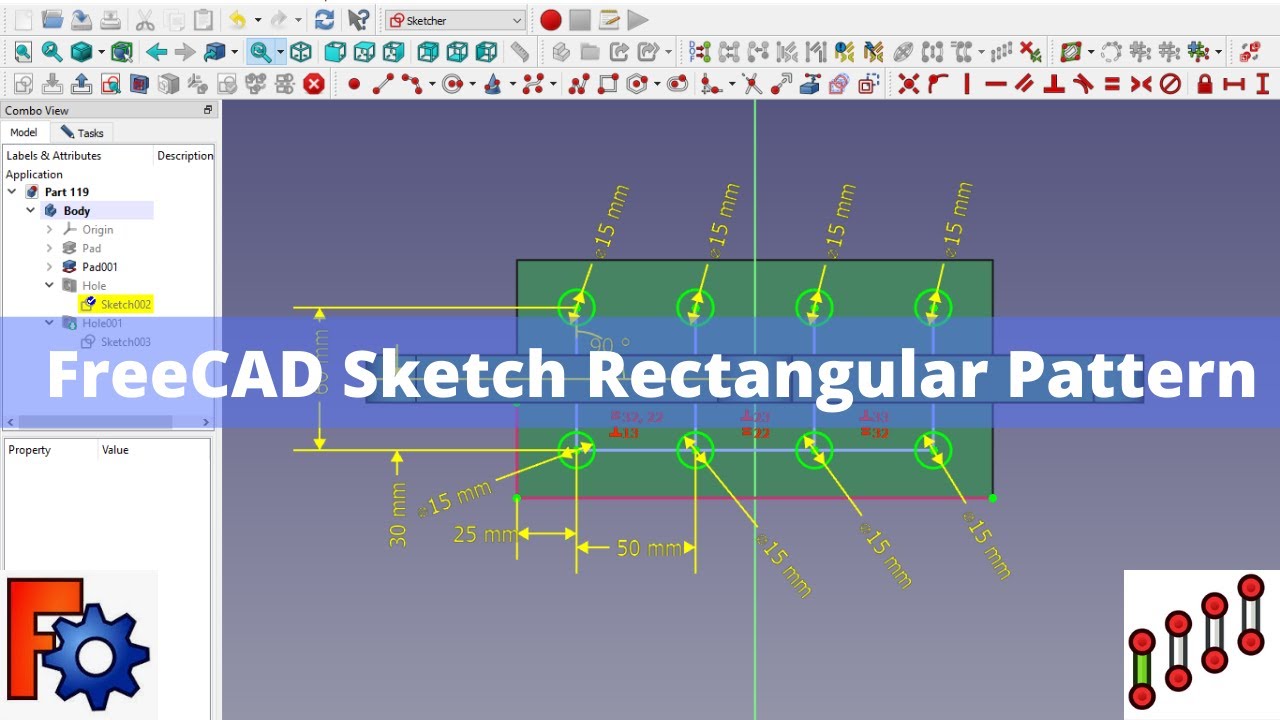
Task: Click the red stop operation X icon
Action: point(314,84)
